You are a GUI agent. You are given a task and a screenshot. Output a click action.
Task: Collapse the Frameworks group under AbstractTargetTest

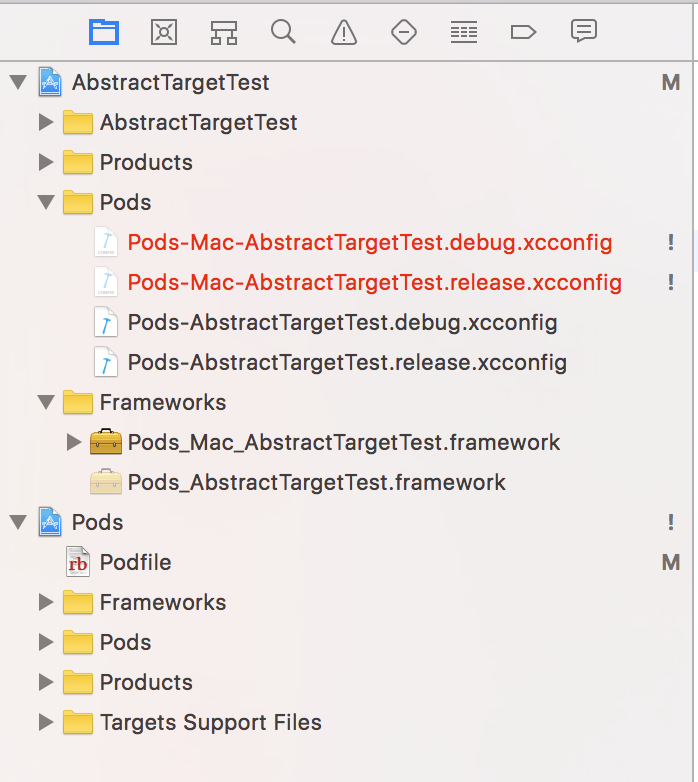click(x=45, y=402)
